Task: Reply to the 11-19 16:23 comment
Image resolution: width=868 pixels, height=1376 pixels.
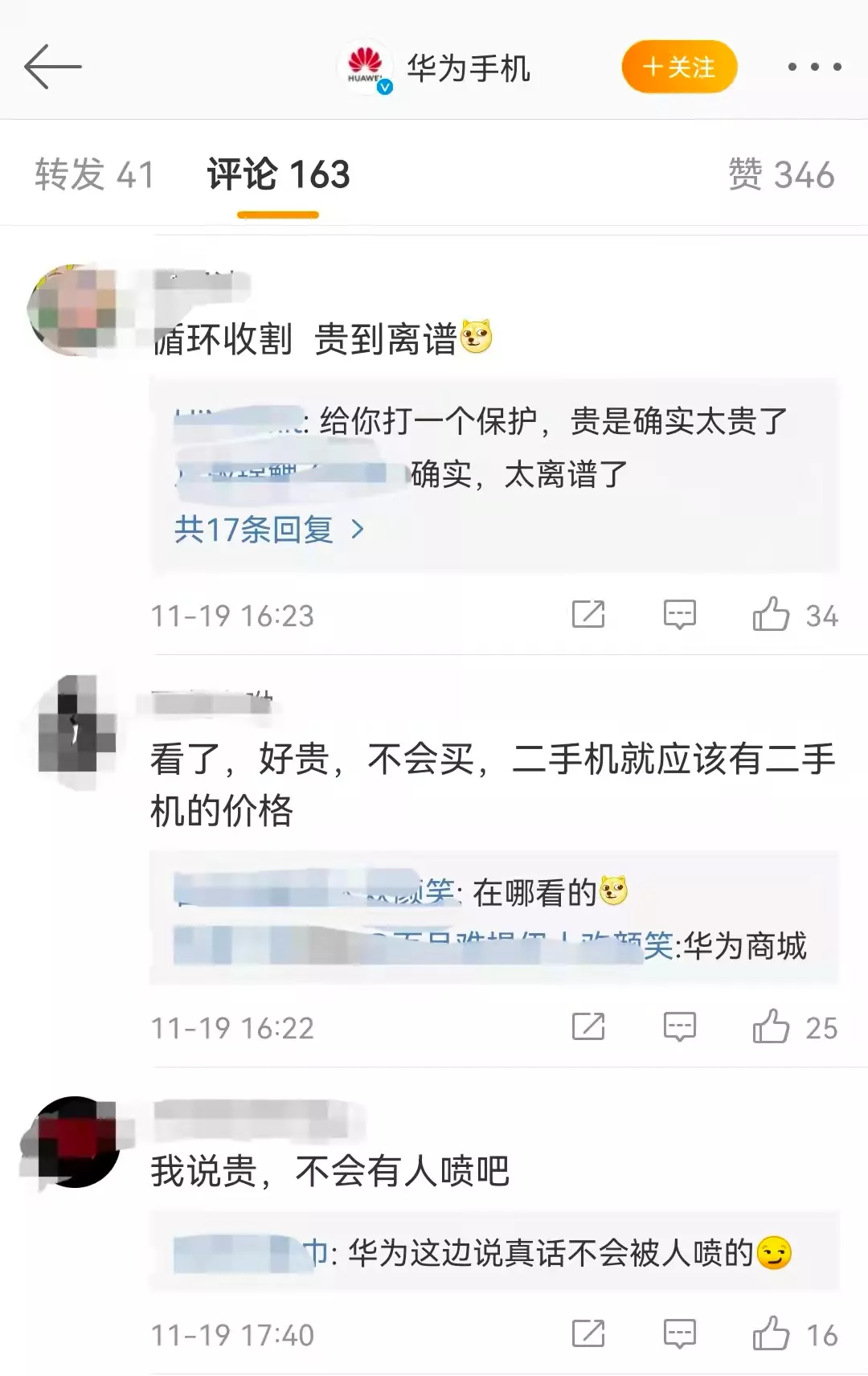Action: 679,615
